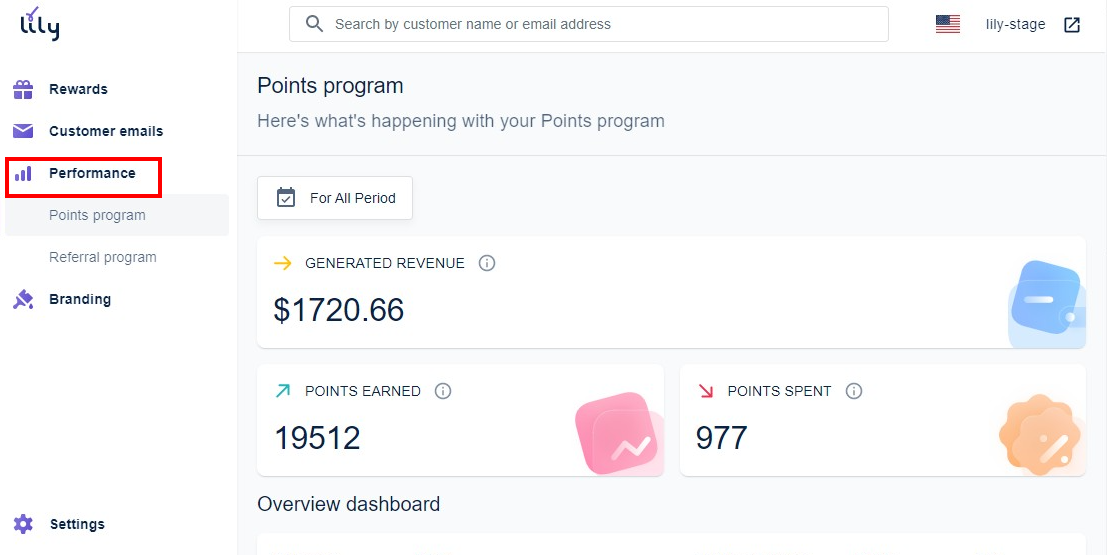
Task: Go to Rewards section
Action: [x=78, y=89]
